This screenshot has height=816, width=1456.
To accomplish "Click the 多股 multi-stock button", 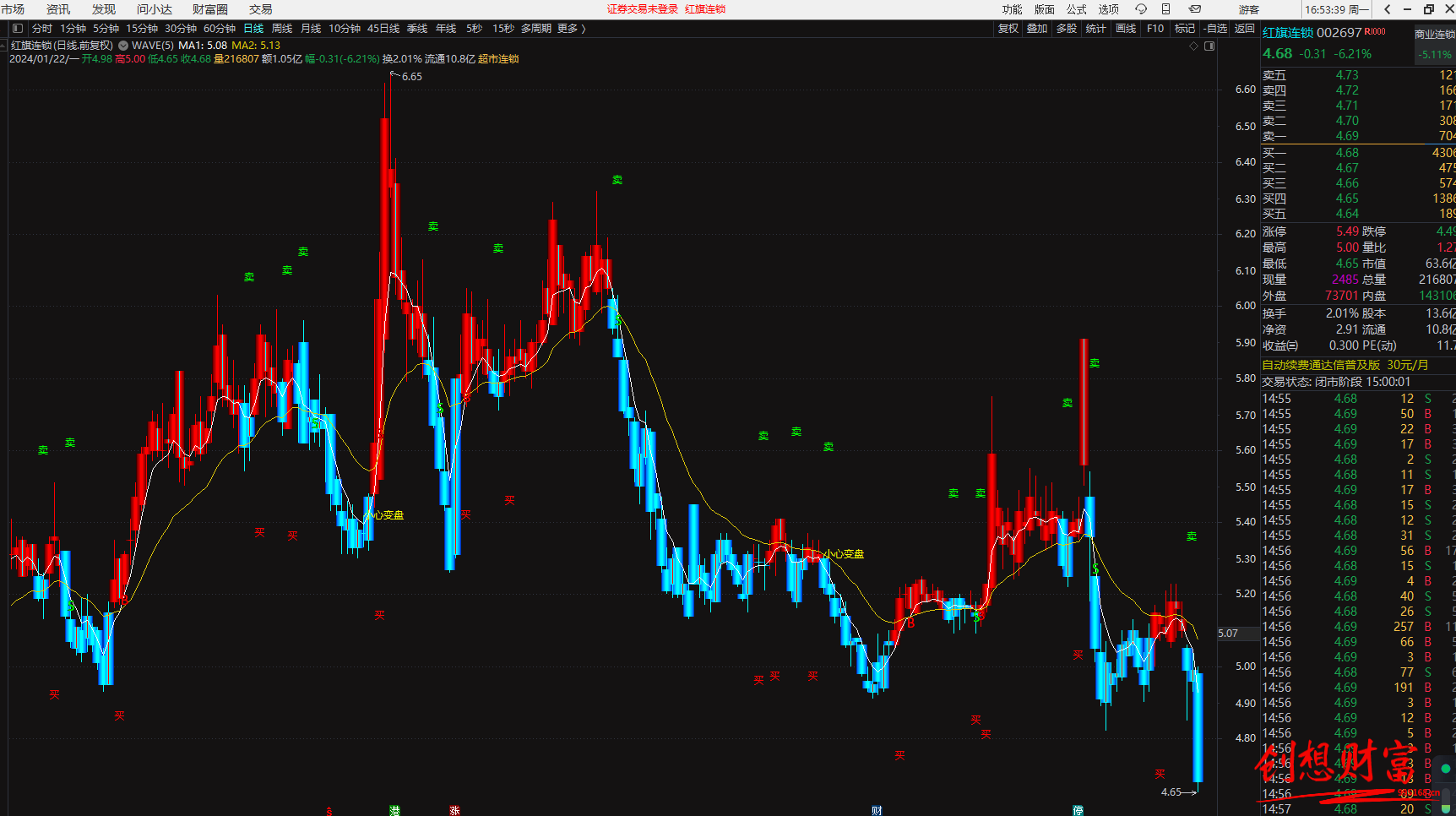I will tap(1067, 29).
